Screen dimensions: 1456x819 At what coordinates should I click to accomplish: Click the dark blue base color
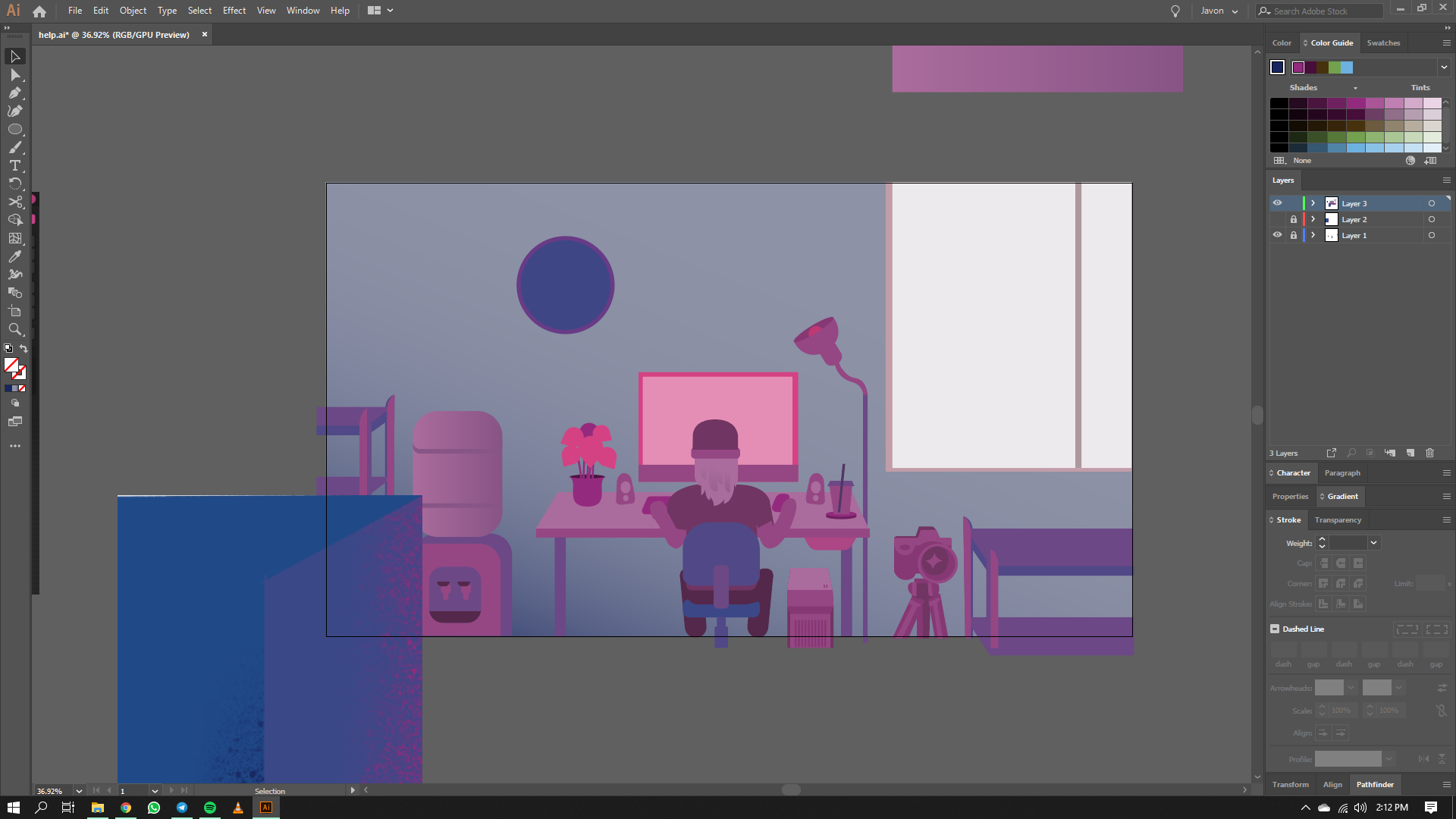1278,67
